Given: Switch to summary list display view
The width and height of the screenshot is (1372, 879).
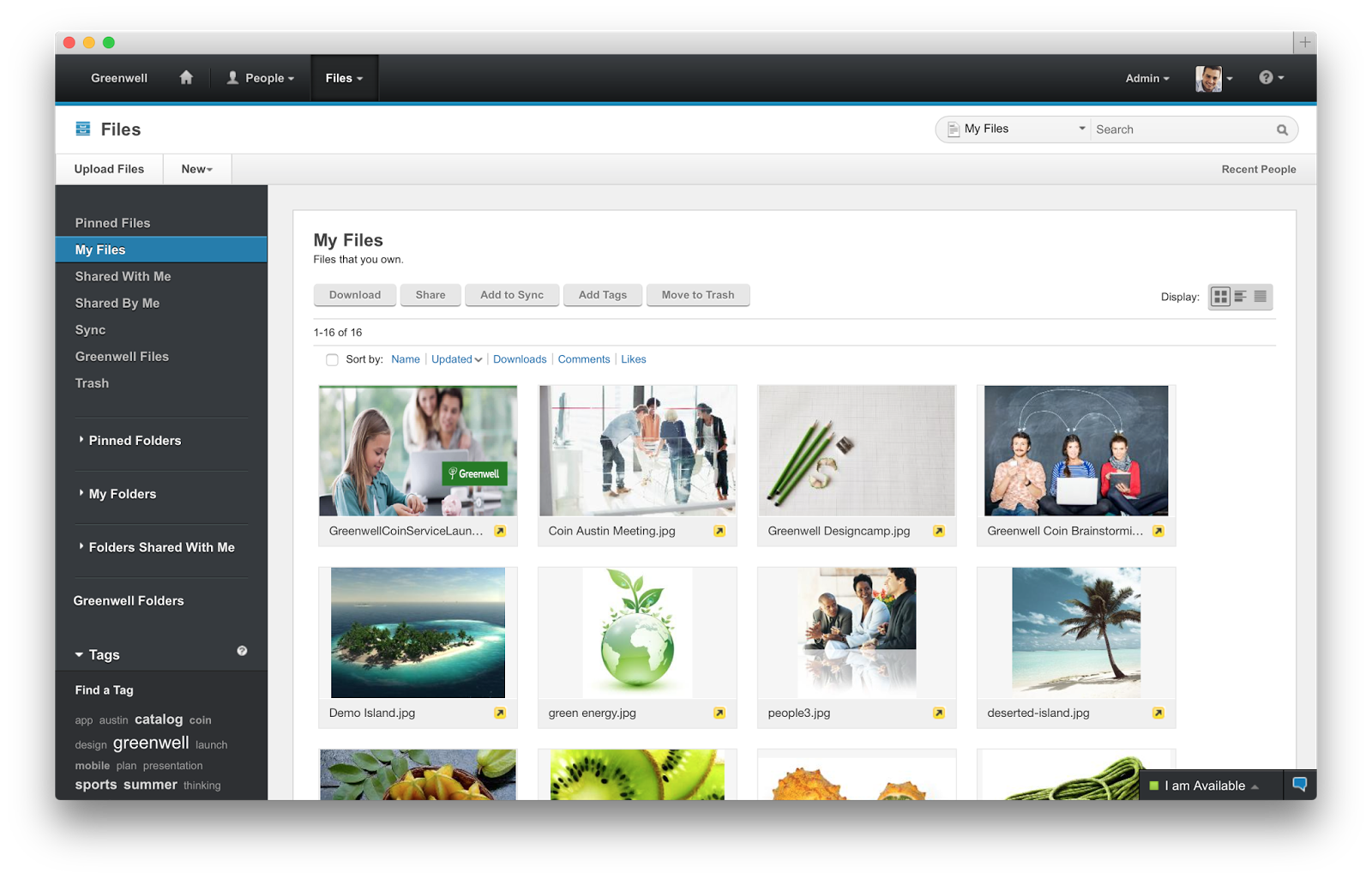Looking at the screenshot, I should (x=1241, y=297).
